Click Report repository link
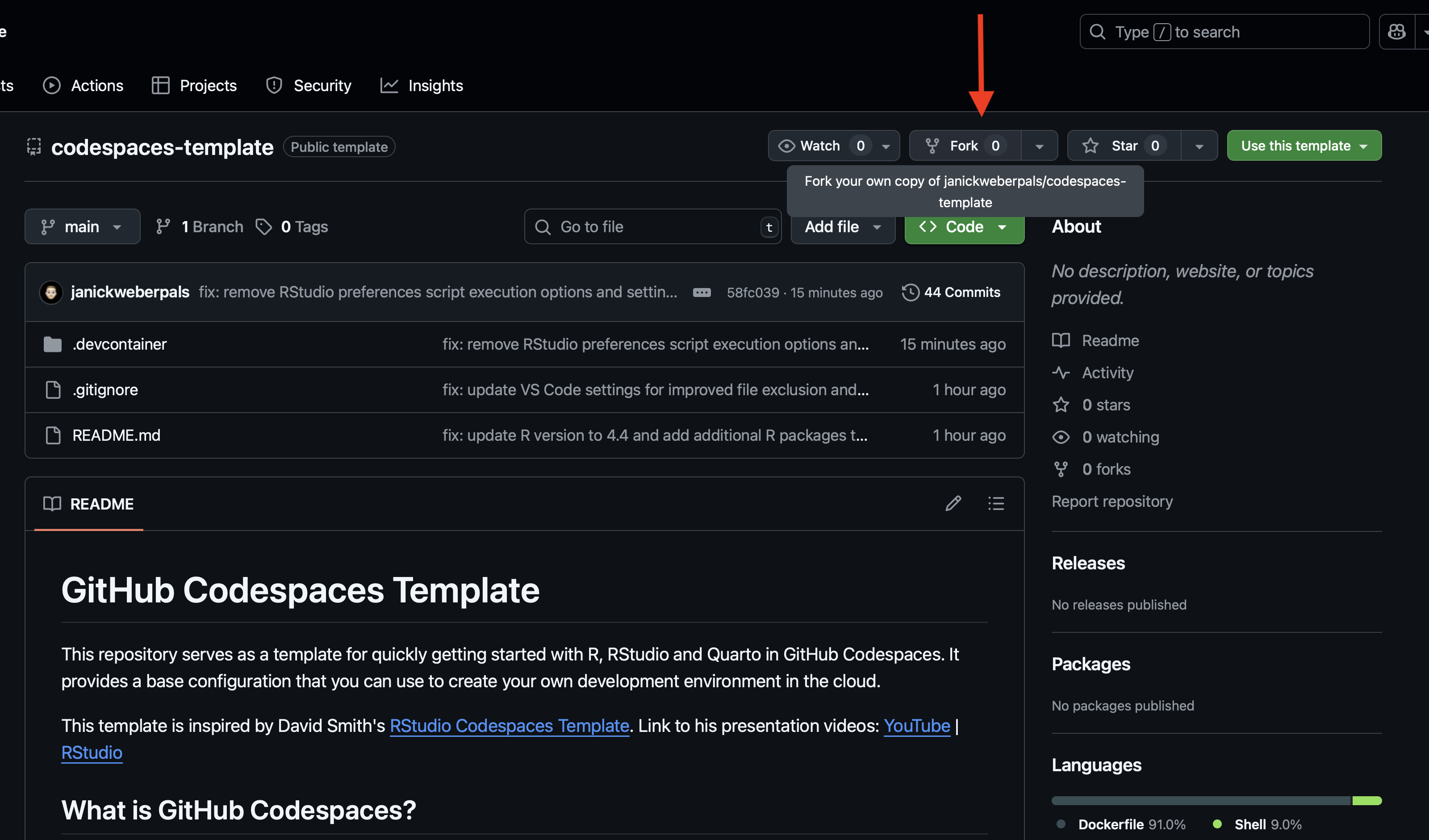The width and height of the screenshot is (1429, 840). pos(1112,501)
